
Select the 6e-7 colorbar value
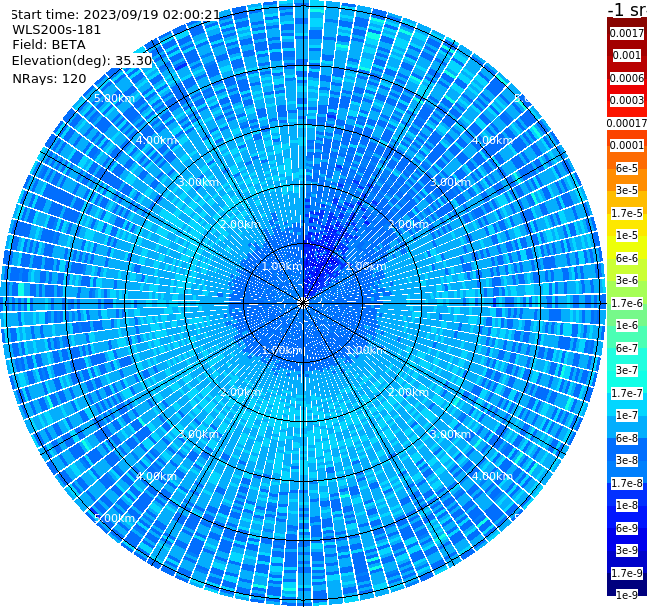(627, 348)
